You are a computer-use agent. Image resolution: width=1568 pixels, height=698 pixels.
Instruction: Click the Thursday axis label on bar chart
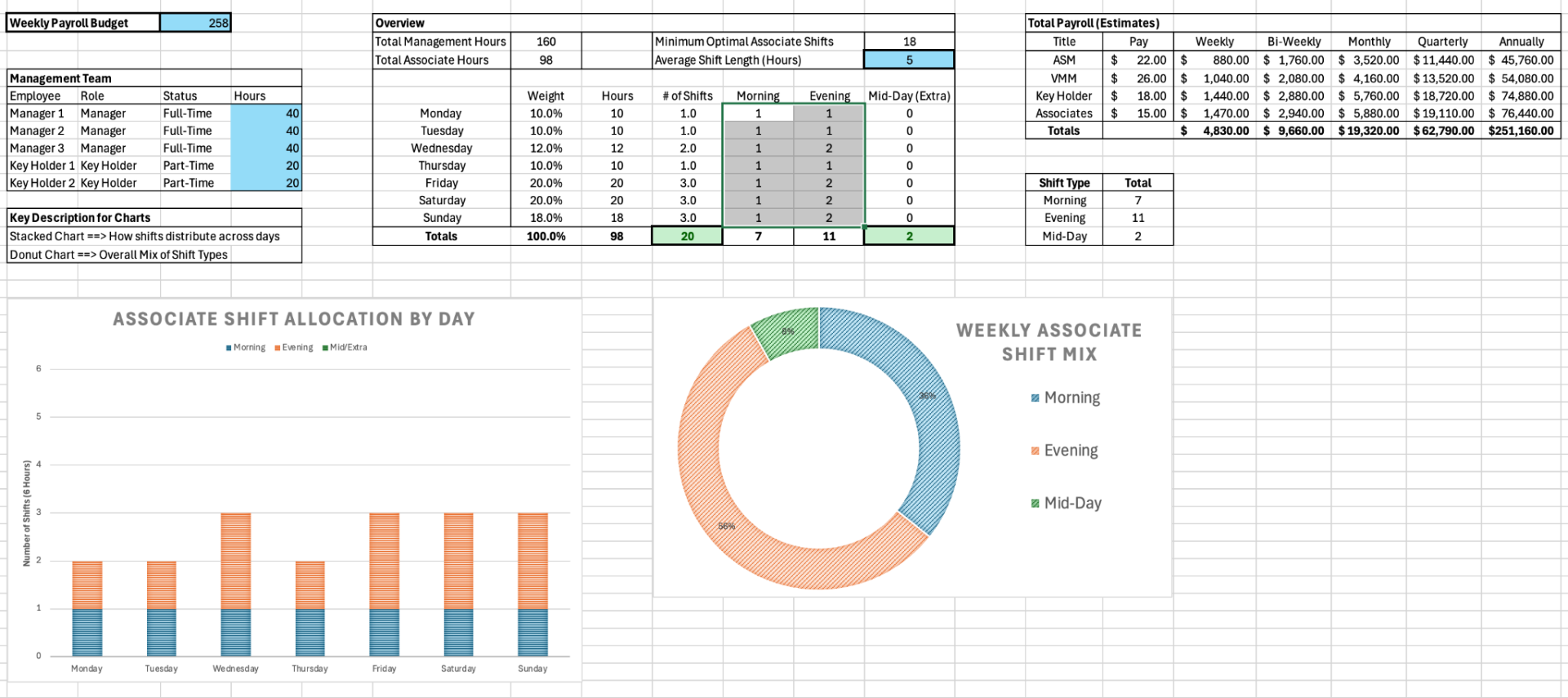310,669
